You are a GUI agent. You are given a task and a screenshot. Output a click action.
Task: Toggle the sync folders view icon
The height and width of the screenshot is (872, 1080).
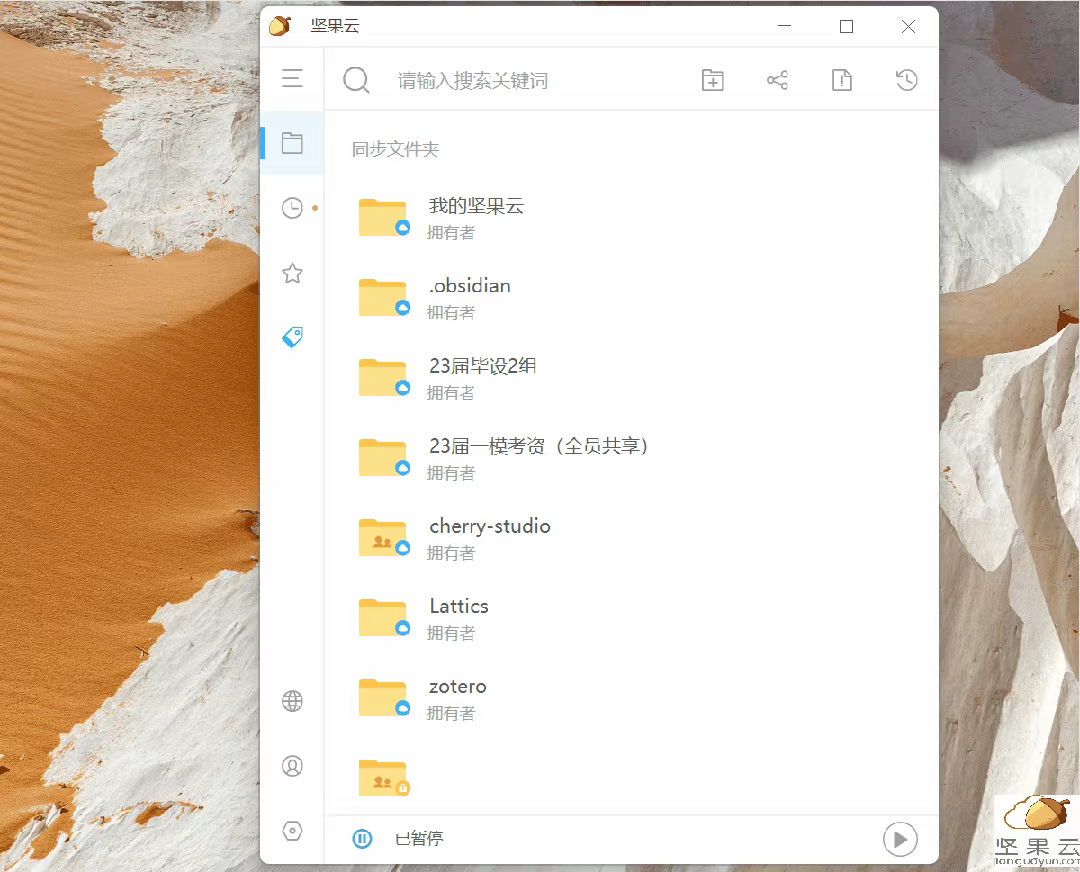291,142
